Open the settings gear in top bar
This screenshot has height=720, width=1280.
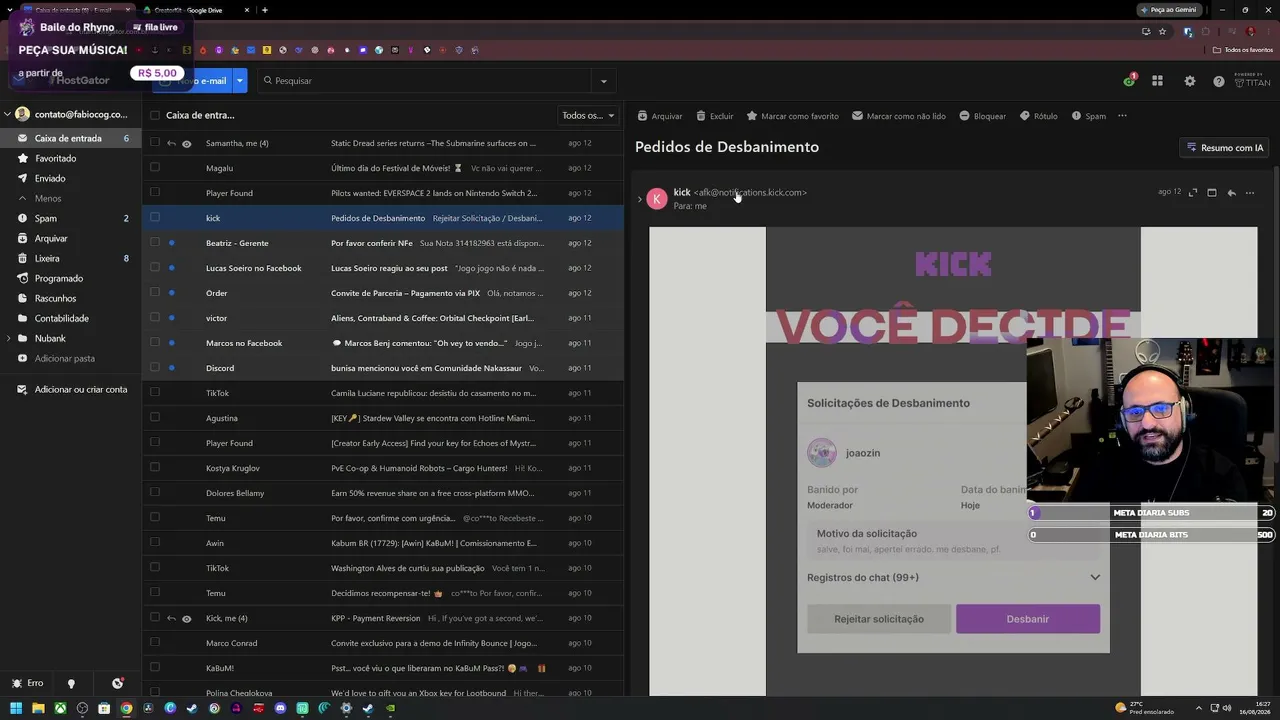tap(1189, 81)
